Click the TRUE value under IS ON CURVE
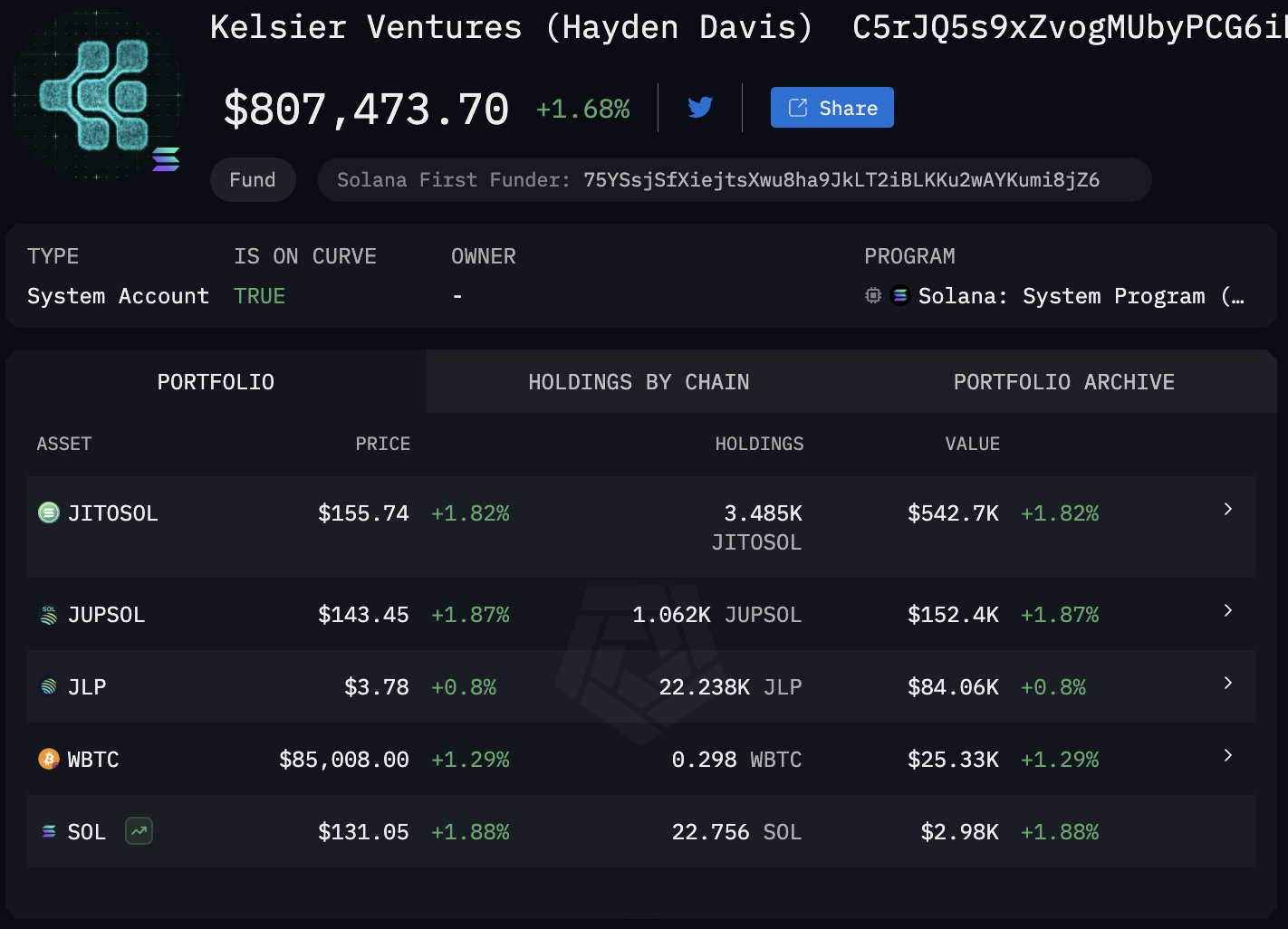 (x=260, y=296)
